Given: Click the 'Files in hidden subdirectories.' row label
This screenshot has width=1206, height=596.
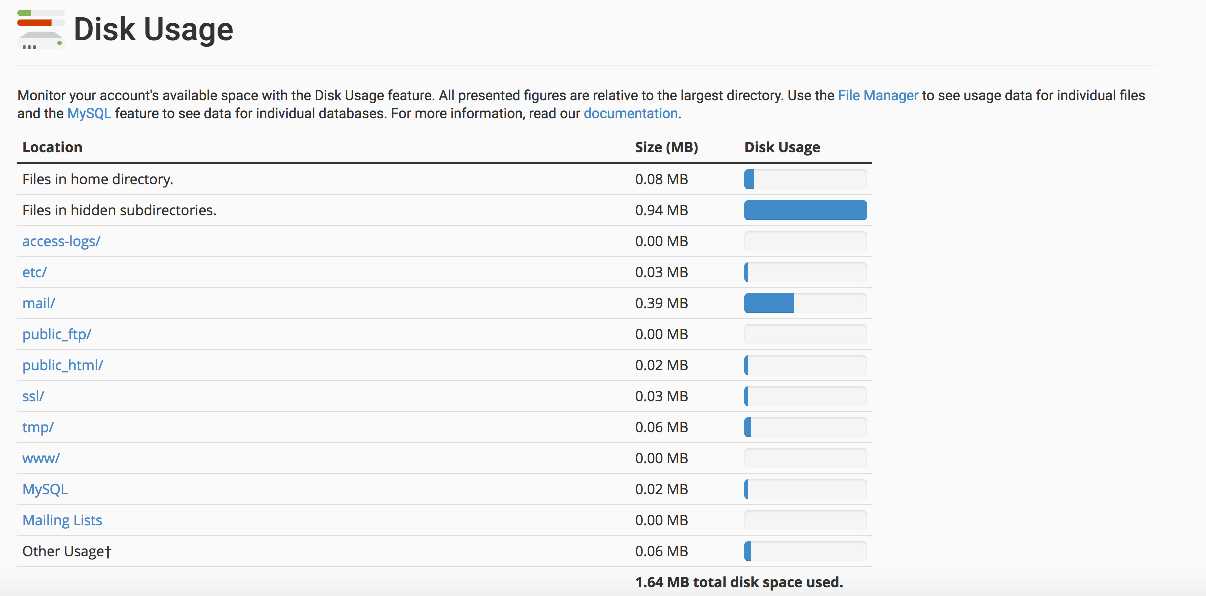Looking at the screenshot, I should (119, 210).
